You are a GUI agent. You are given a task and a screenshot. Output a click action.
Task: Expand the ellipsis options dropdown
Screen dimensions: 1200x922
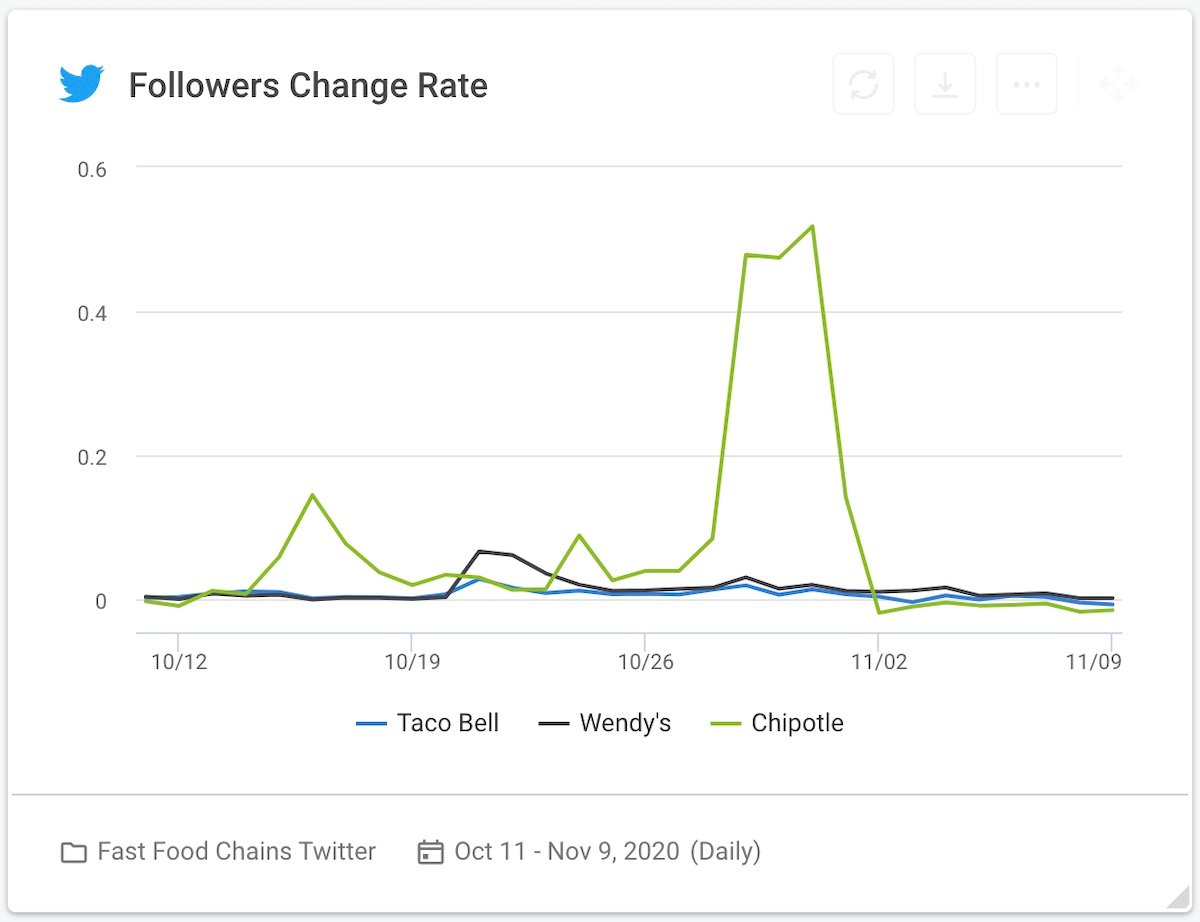coord(1027,84)
